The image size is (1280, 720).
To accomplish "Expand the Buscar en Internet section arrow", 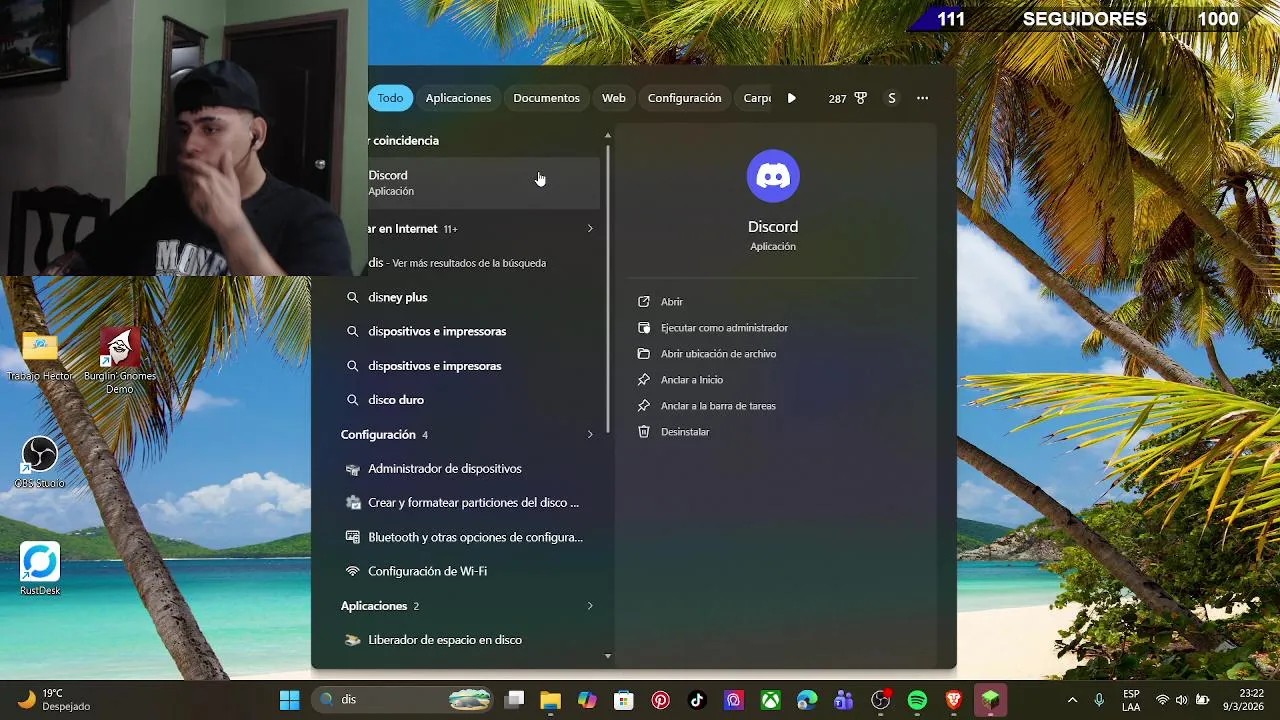I will (x=590, y=229).
